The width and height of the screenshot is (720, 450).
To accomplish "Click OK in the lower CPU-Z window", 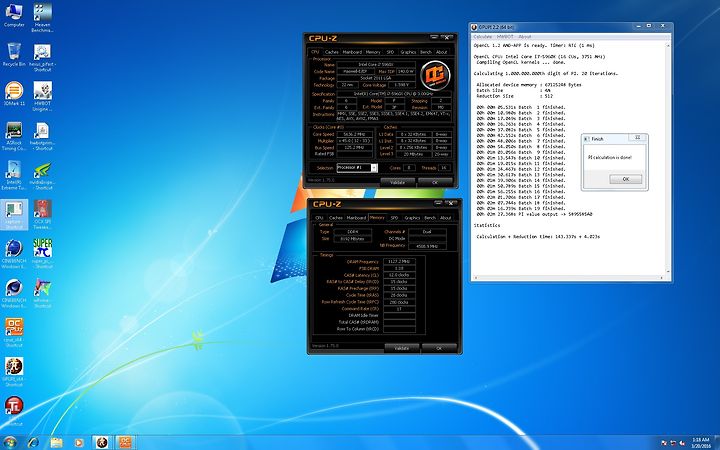I will coord(439,348).
